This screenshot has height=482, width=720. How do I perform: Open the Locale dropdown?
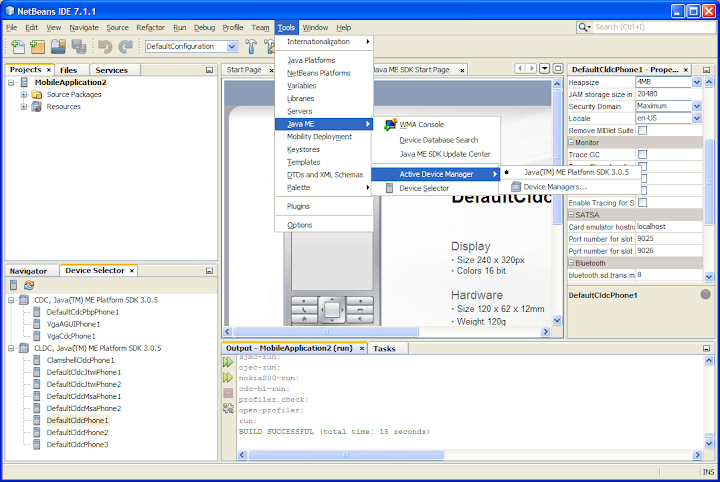tap(697, 118)
